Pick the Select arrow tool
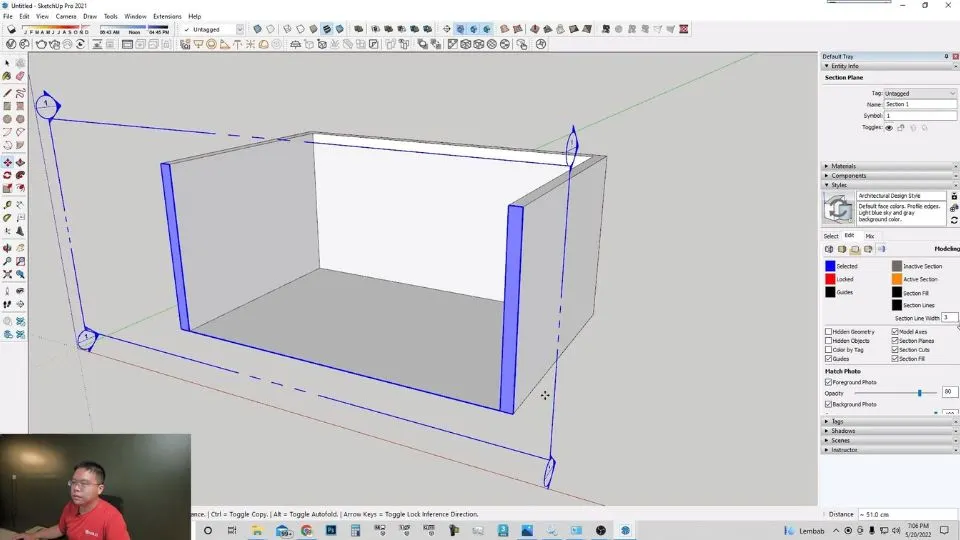Screen dimensions: 960x540 (7, 63)
